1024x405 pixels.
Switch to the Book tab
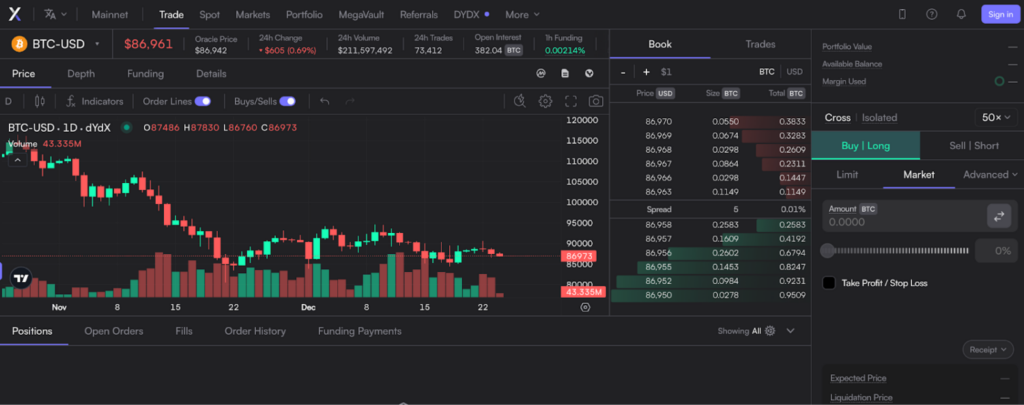coord(660,44)
